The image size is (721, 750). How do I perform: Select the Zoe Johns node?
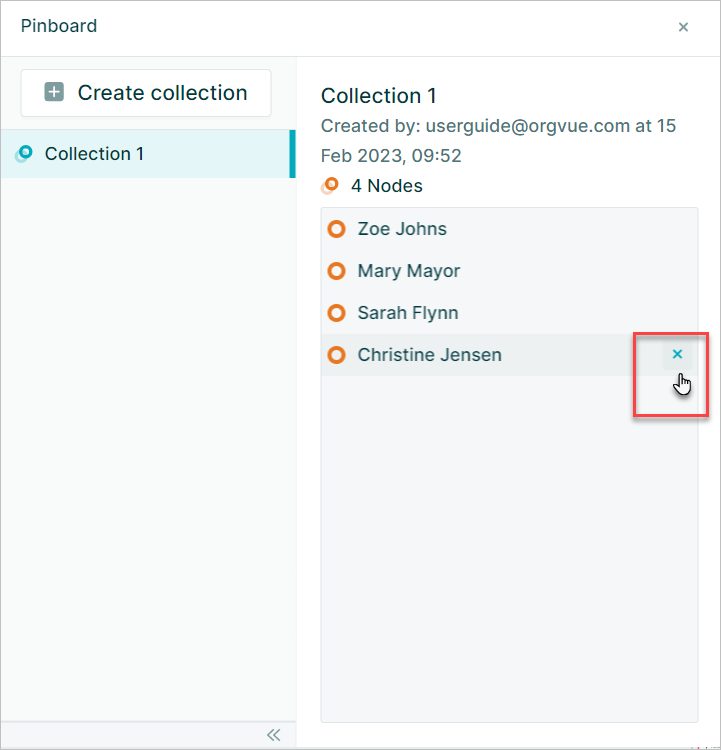point(510,229)
